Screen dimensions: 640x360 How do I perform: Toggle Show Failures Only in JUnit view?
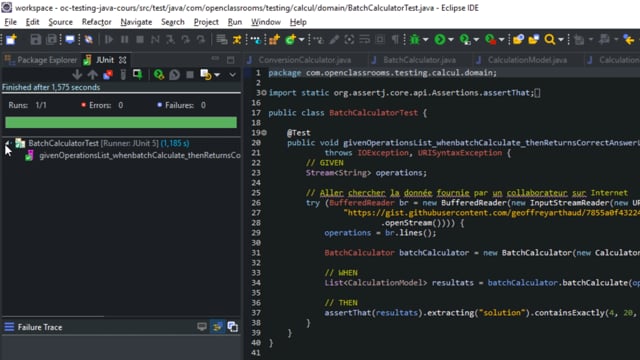pos(108,74)
